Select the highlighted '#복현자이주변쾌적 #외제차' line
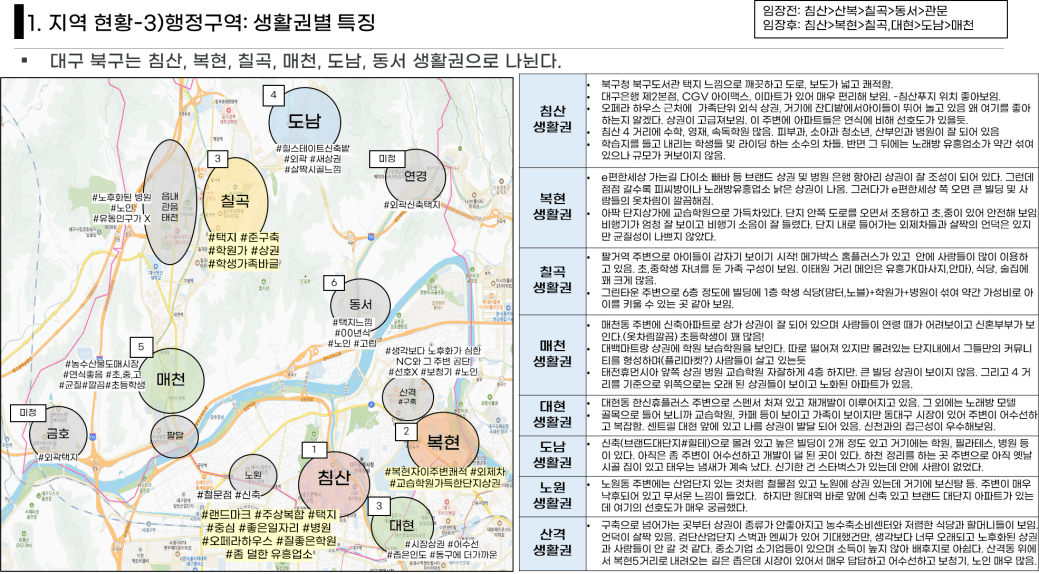Image resolution: width=1039 pixels, height=574 pixels. (x=445, y=471)
